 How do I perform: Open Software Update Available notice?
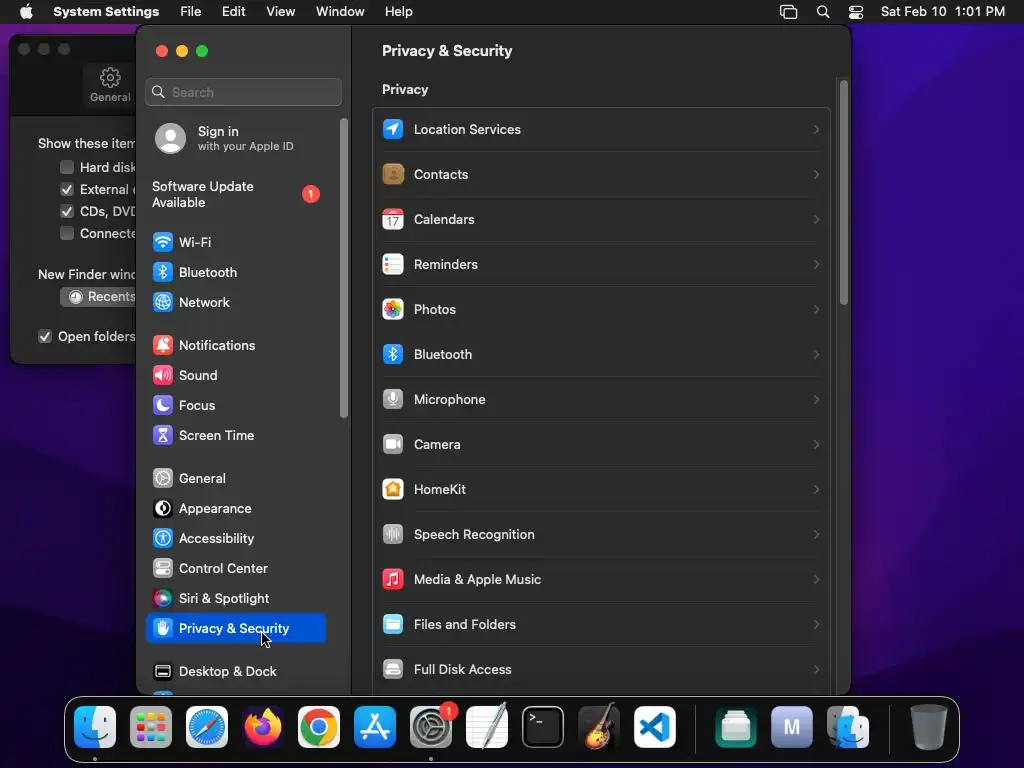click(x=236, y=195)
